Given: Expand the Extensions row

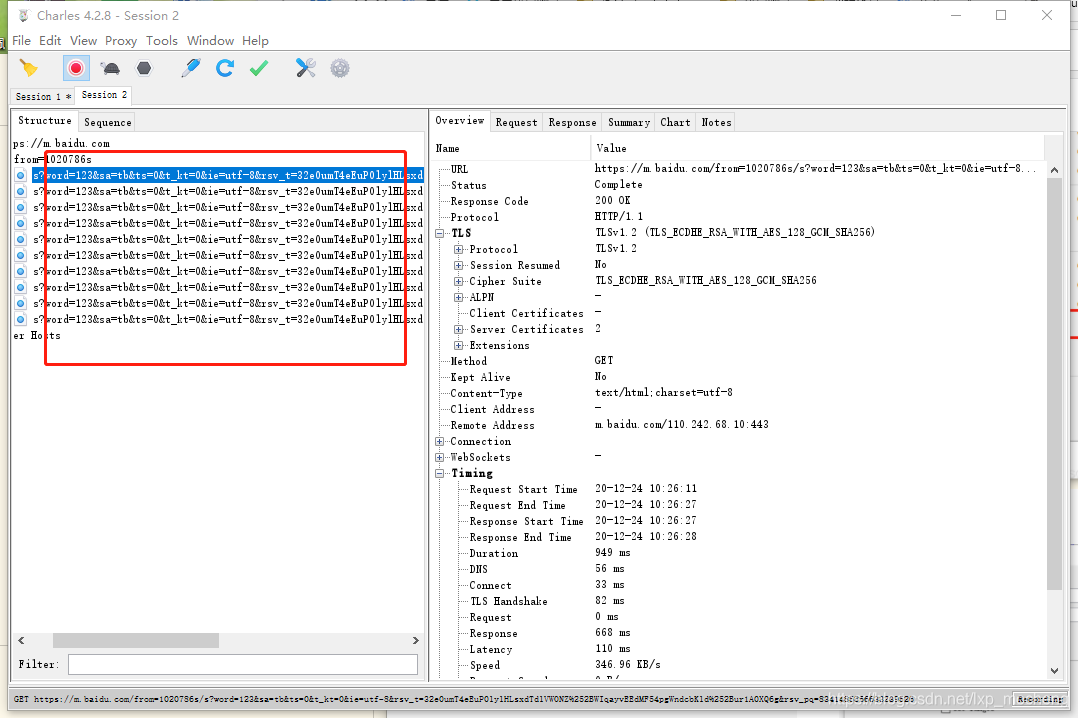Looking at the screenshot, I should (x=459, y=345).
